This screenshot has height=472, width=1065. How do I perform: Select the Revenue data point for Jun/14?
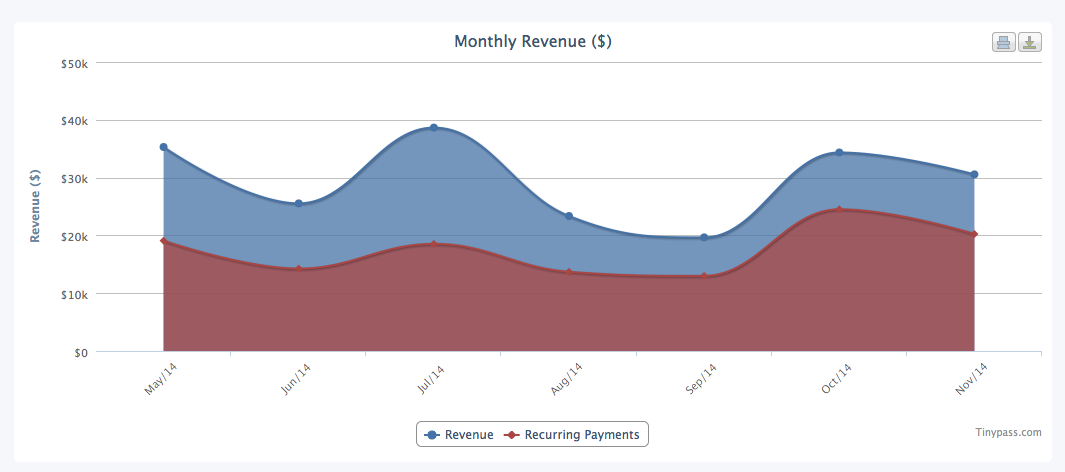(298, 204)
